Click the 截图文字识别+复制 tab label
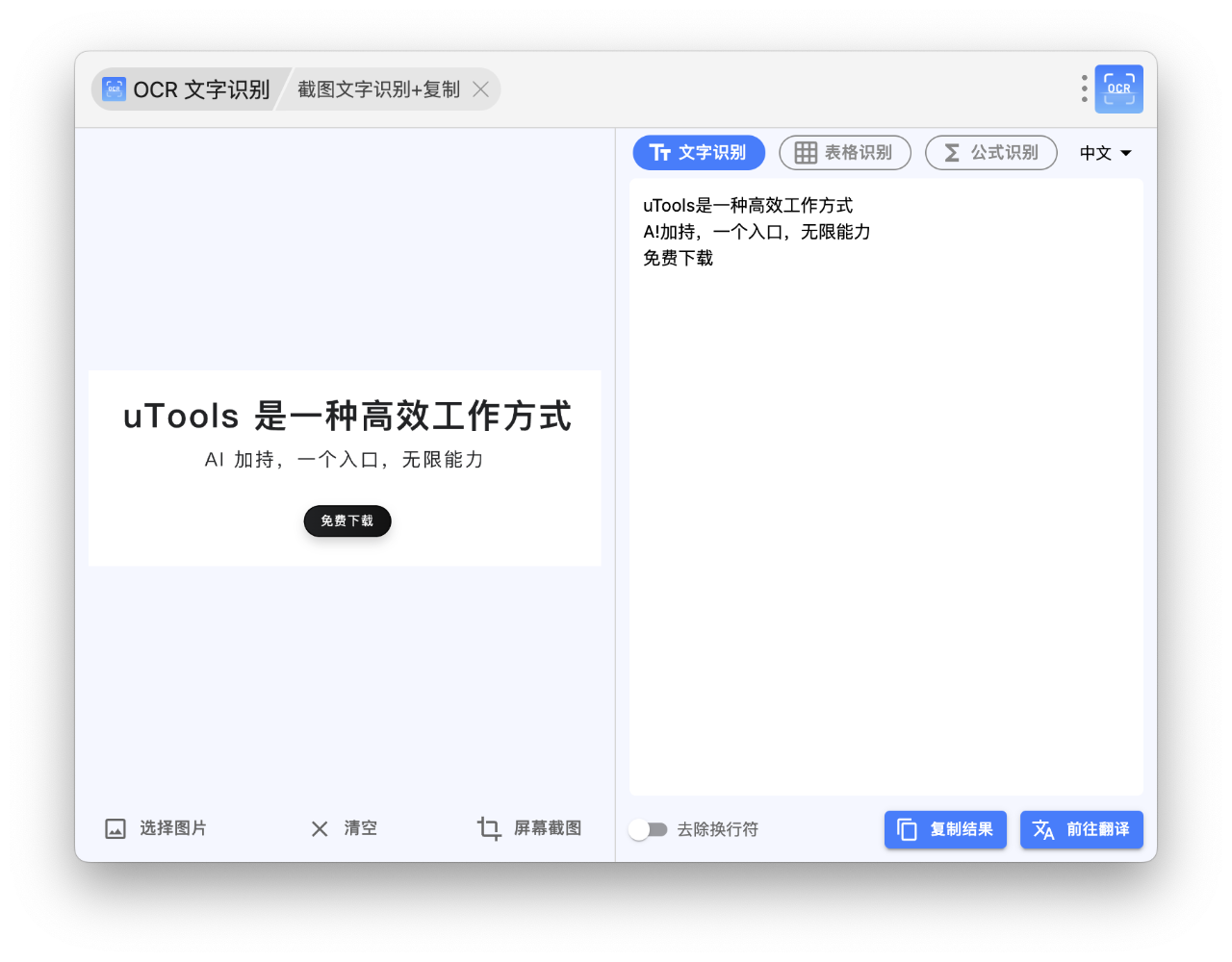Image resolution: width=1232 pixels, height=962 pixels. (x=379, y=89)
